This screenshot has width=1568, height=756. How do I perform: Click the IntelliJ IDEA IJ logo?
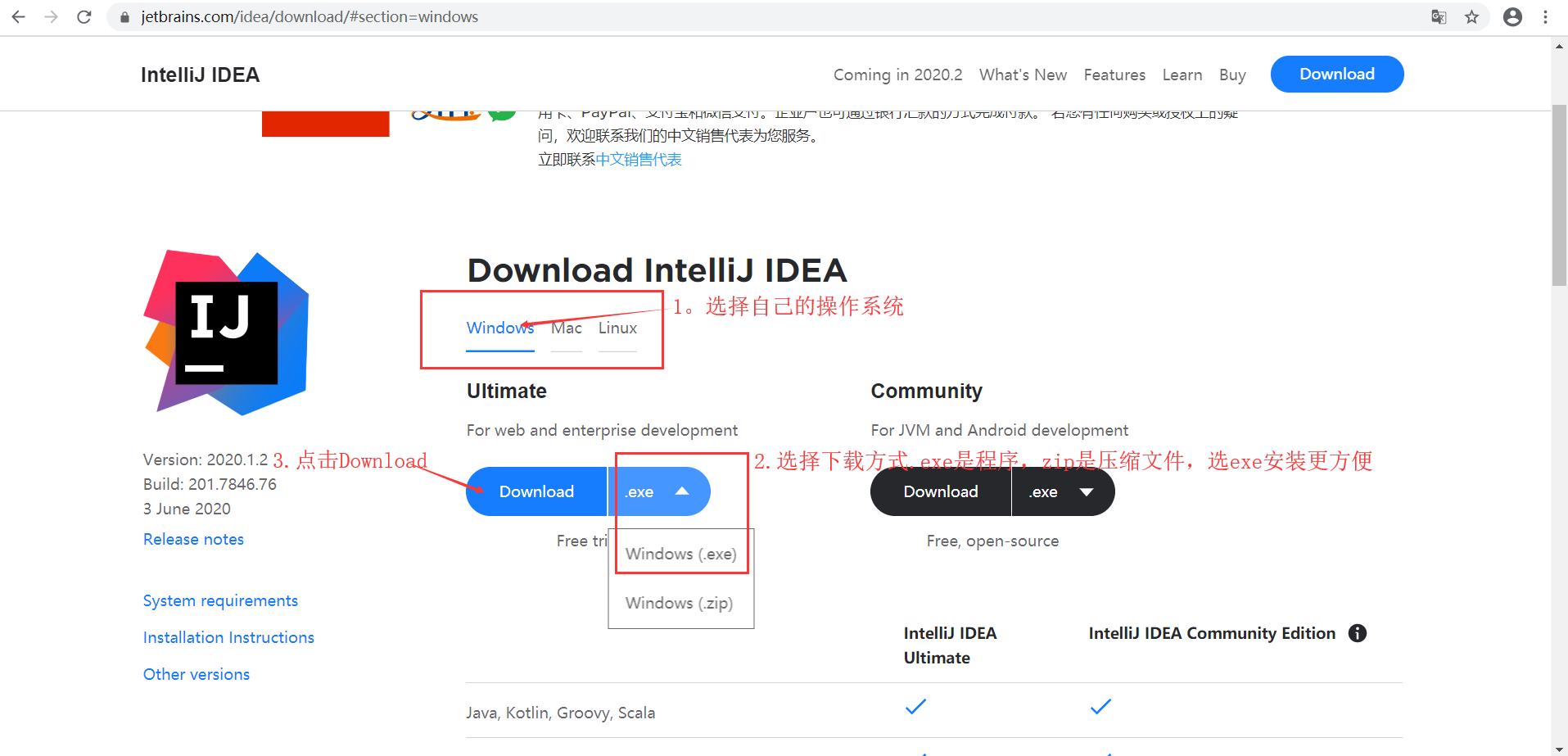click(x=226, y=332)
